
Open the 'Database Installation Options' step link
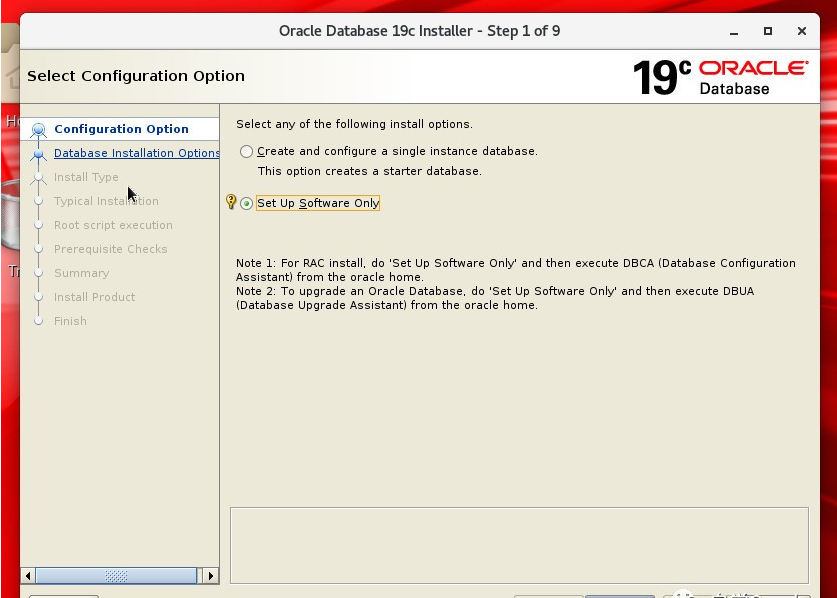point(137,153)
